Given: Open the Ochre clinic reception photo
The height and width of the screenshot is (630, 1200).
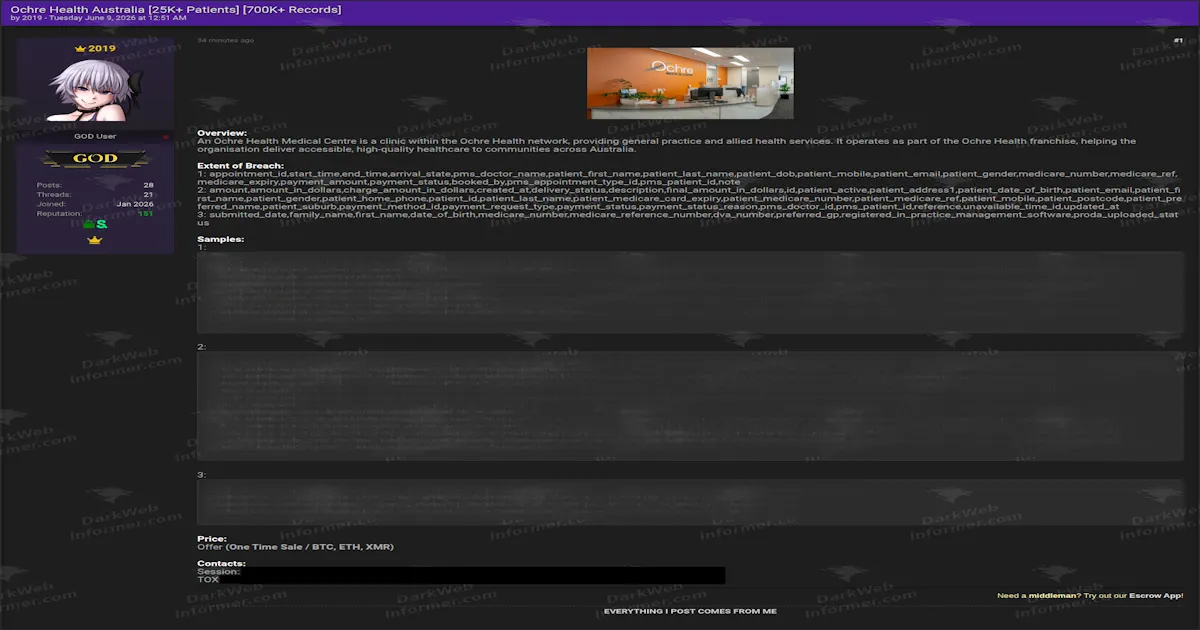Looking at the screenshot, I should tap(690, 84).
